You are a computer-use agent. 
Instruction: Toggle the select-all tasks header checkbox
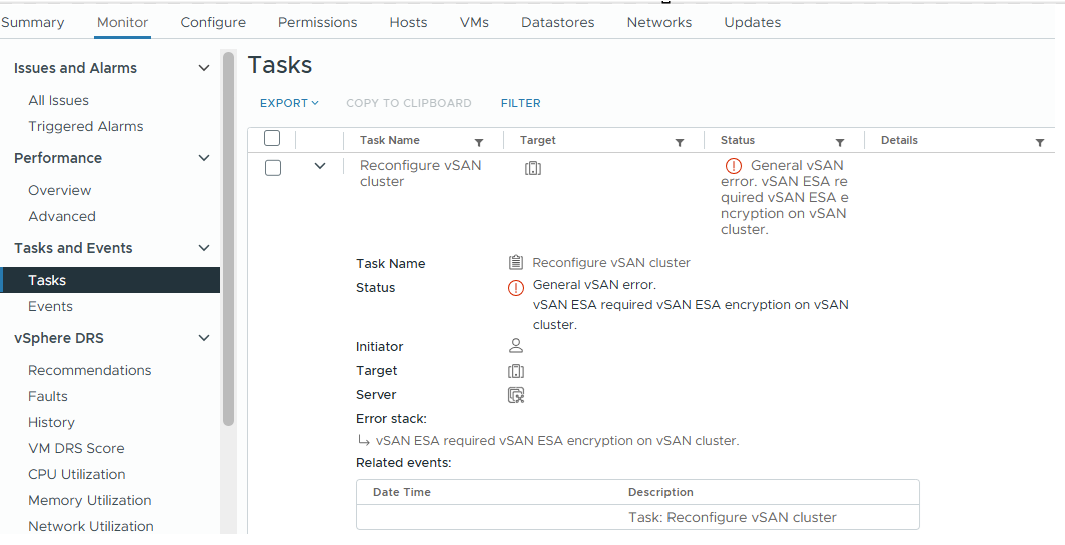pos(272,139)
